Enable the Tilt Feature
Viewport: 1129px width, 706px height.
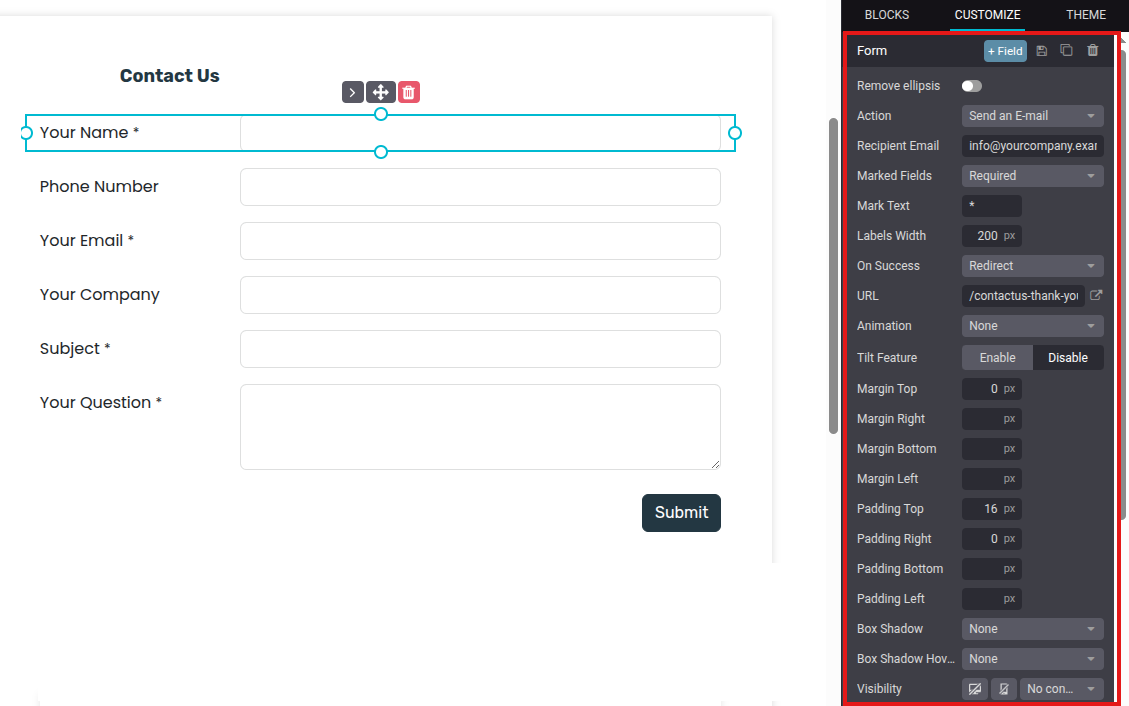tap(997, 358)
